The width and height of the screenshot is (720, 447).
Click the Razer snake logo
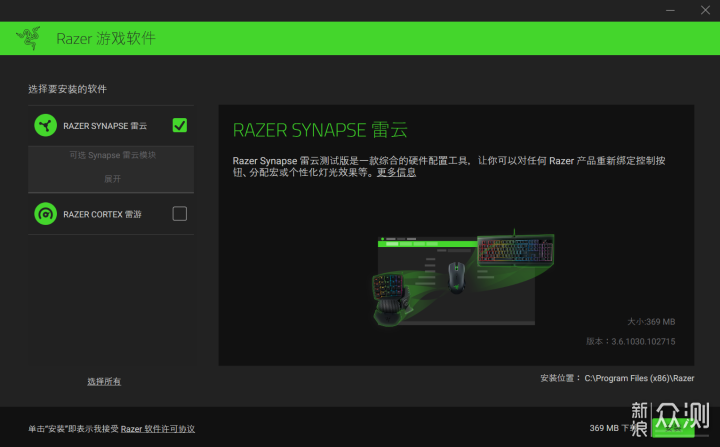coord(28,38)
